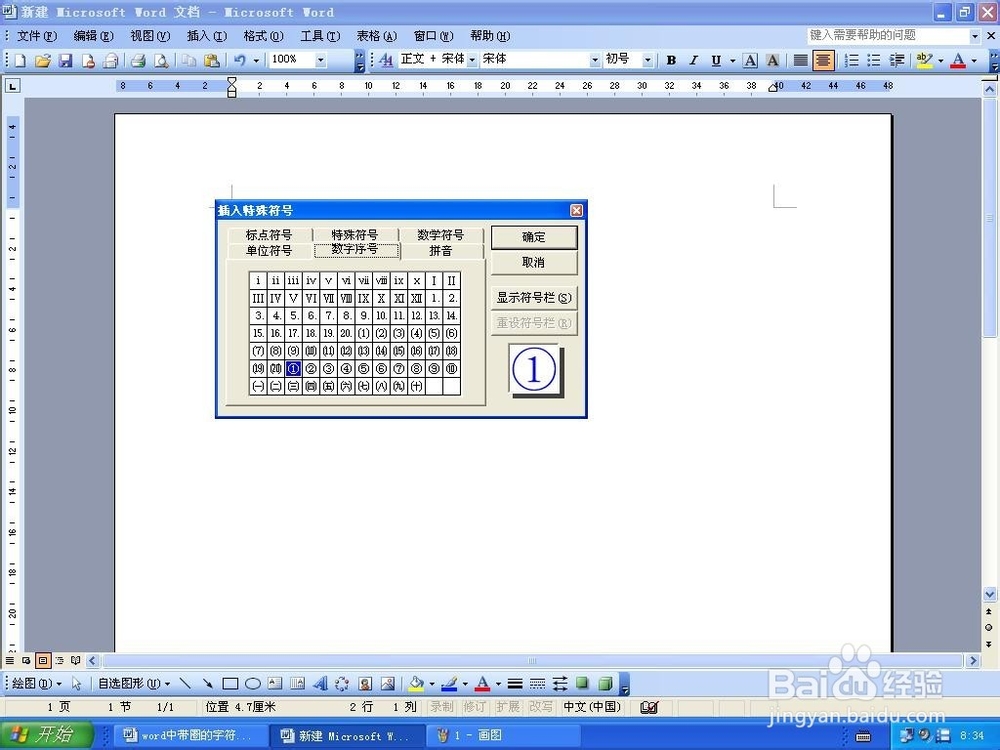Toggle center alignment button

tap(823, 61)
